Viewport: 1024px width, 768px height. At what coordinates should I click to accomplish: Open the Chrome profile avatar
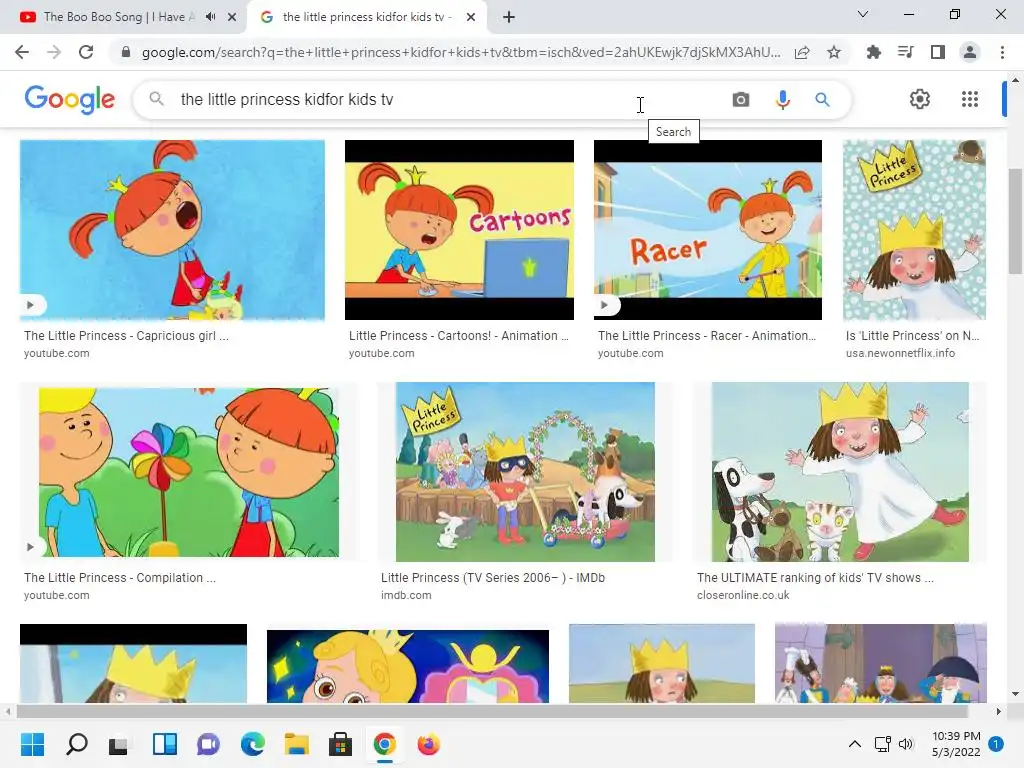click(970, 52)
